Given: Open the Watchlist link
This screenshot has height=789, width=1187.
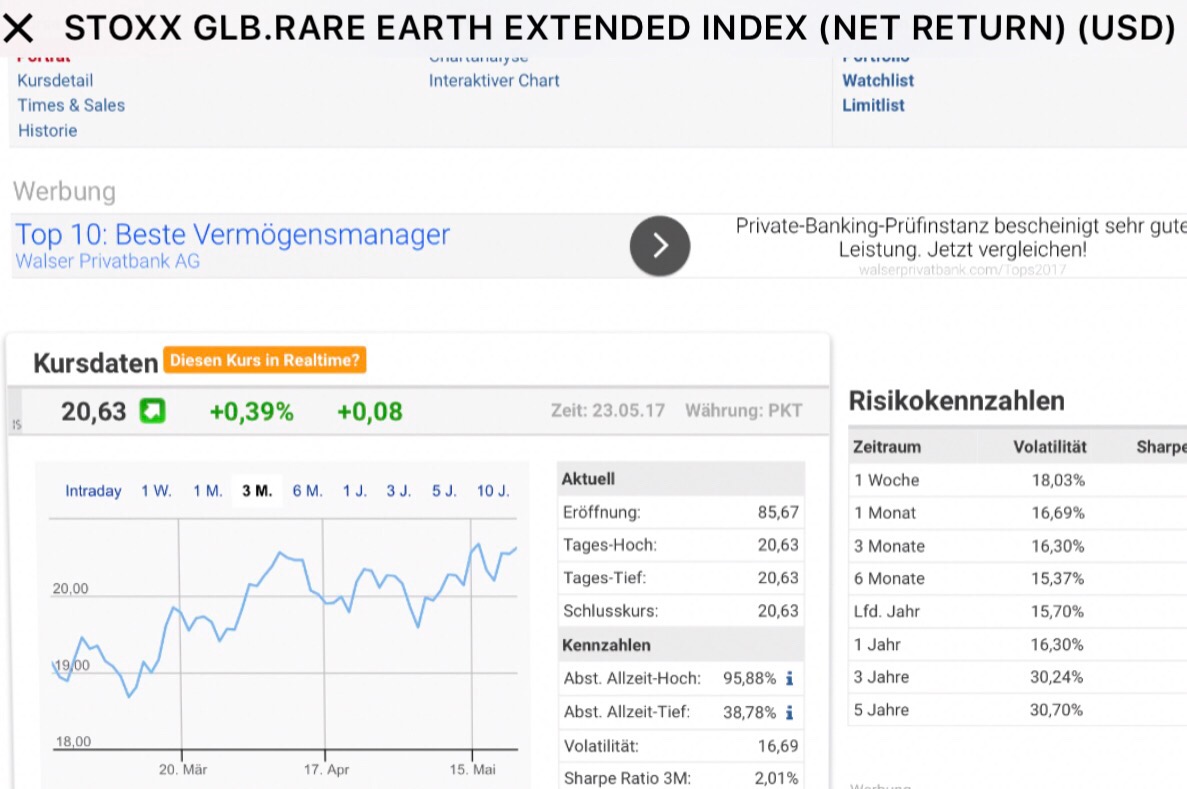Looking at the screenshot, I should coord(878,80).
